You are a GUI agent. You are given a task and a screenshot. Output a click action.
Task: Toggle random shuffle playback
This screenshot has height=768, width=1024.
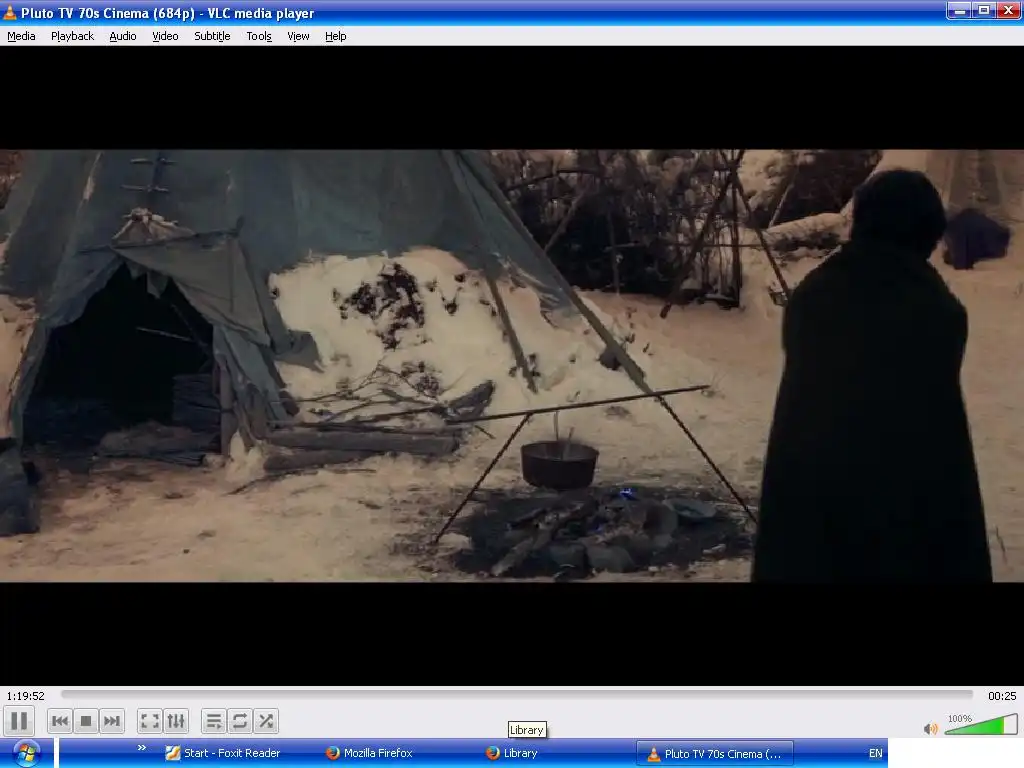266,721
